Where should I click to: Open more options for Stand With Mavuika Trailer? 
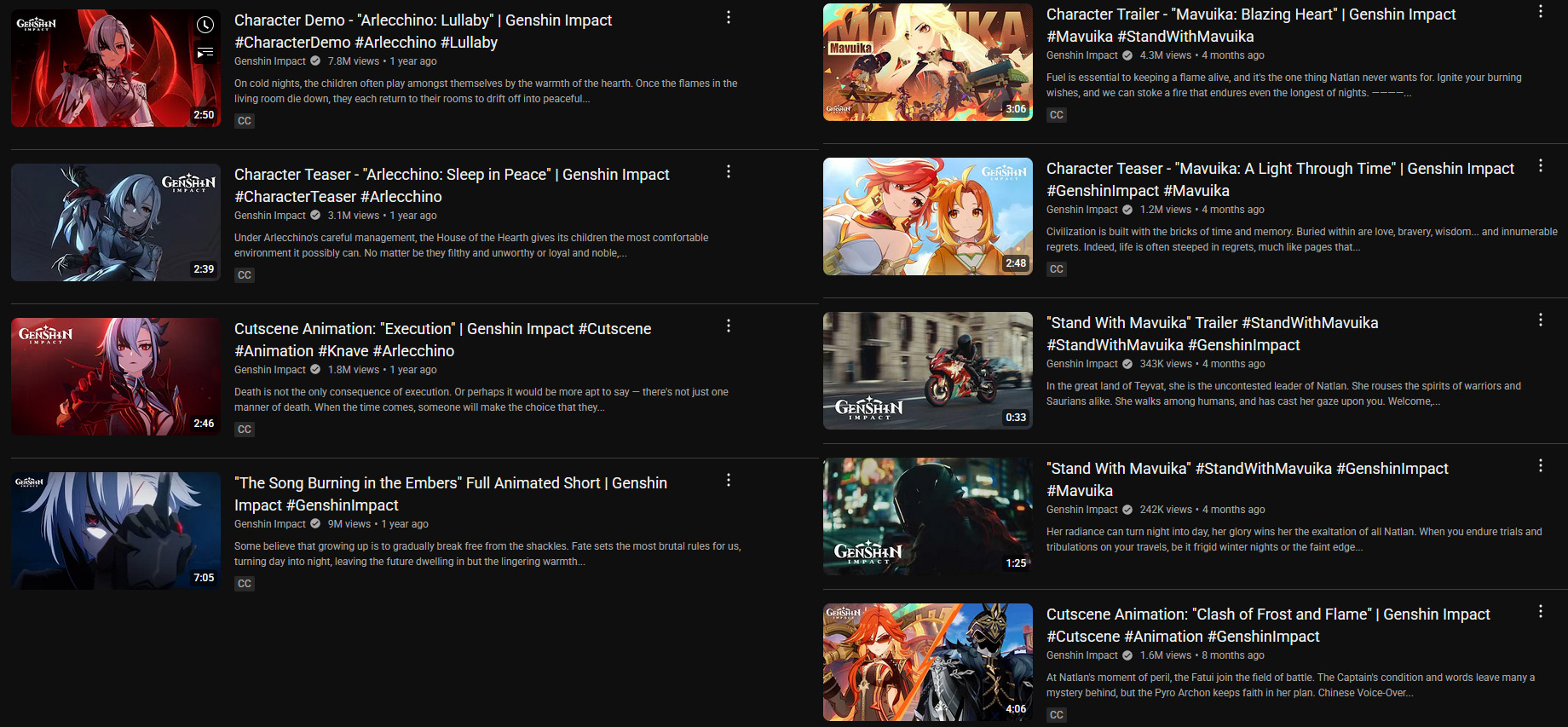point(1541,320)
